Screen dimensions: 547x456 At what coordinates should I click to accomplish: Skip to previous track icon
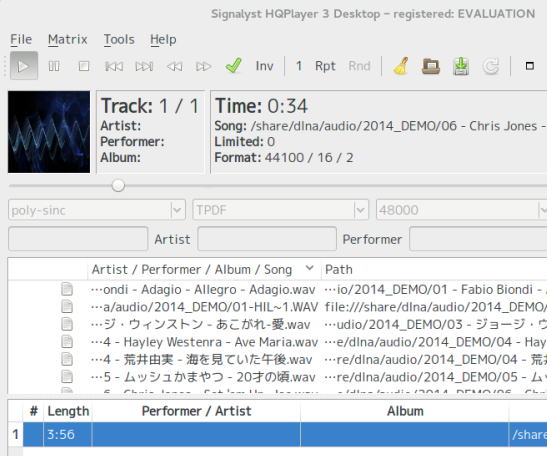(x=114, y=66)
